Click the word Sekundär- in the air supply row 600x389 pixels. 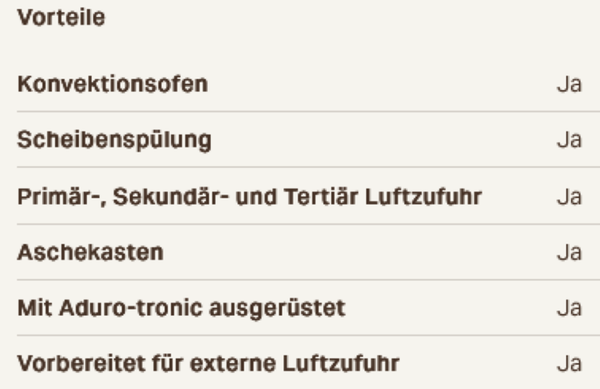click(x=171, y=197)
